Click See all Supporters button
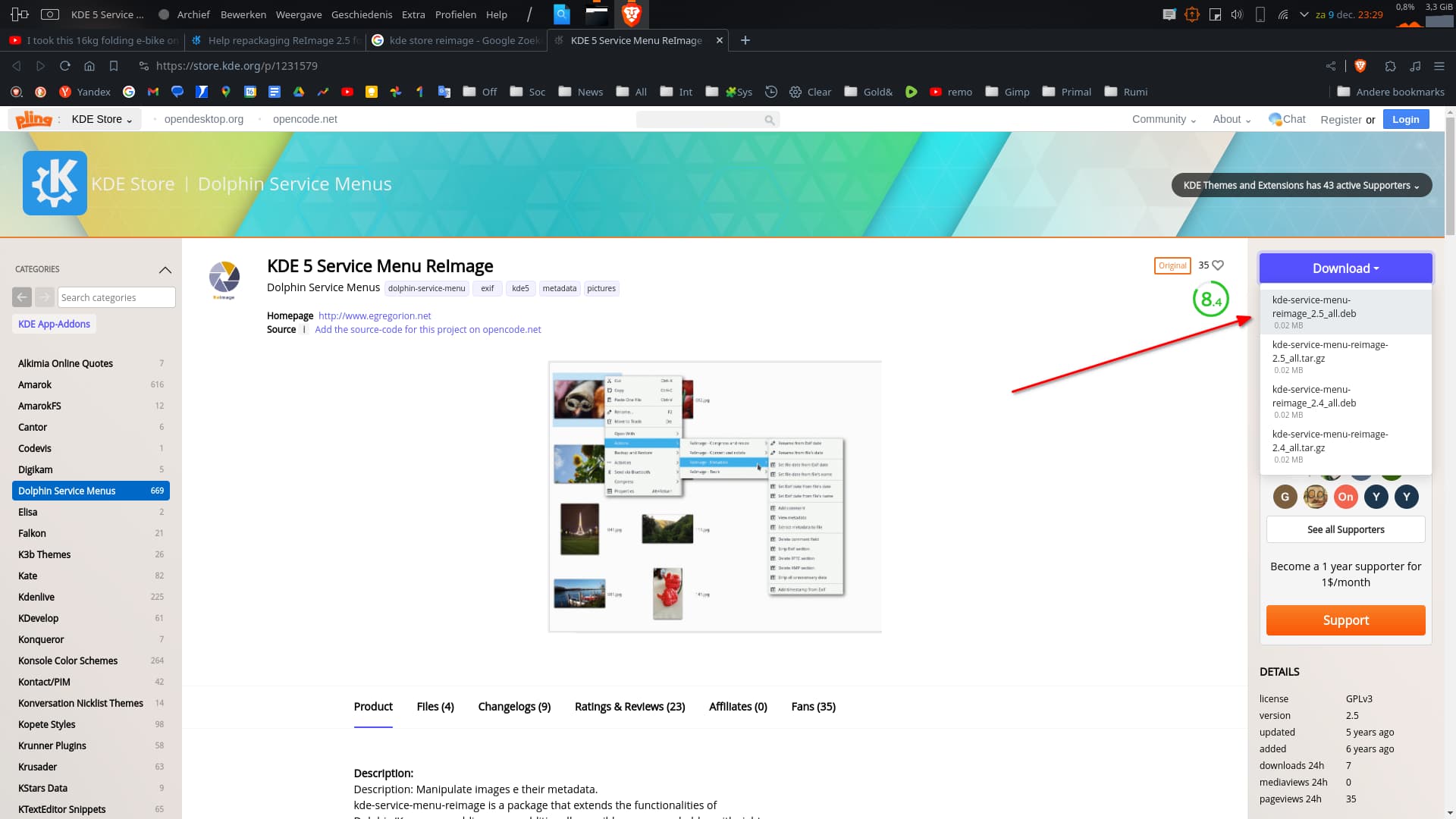 [x=1346, y=529]
